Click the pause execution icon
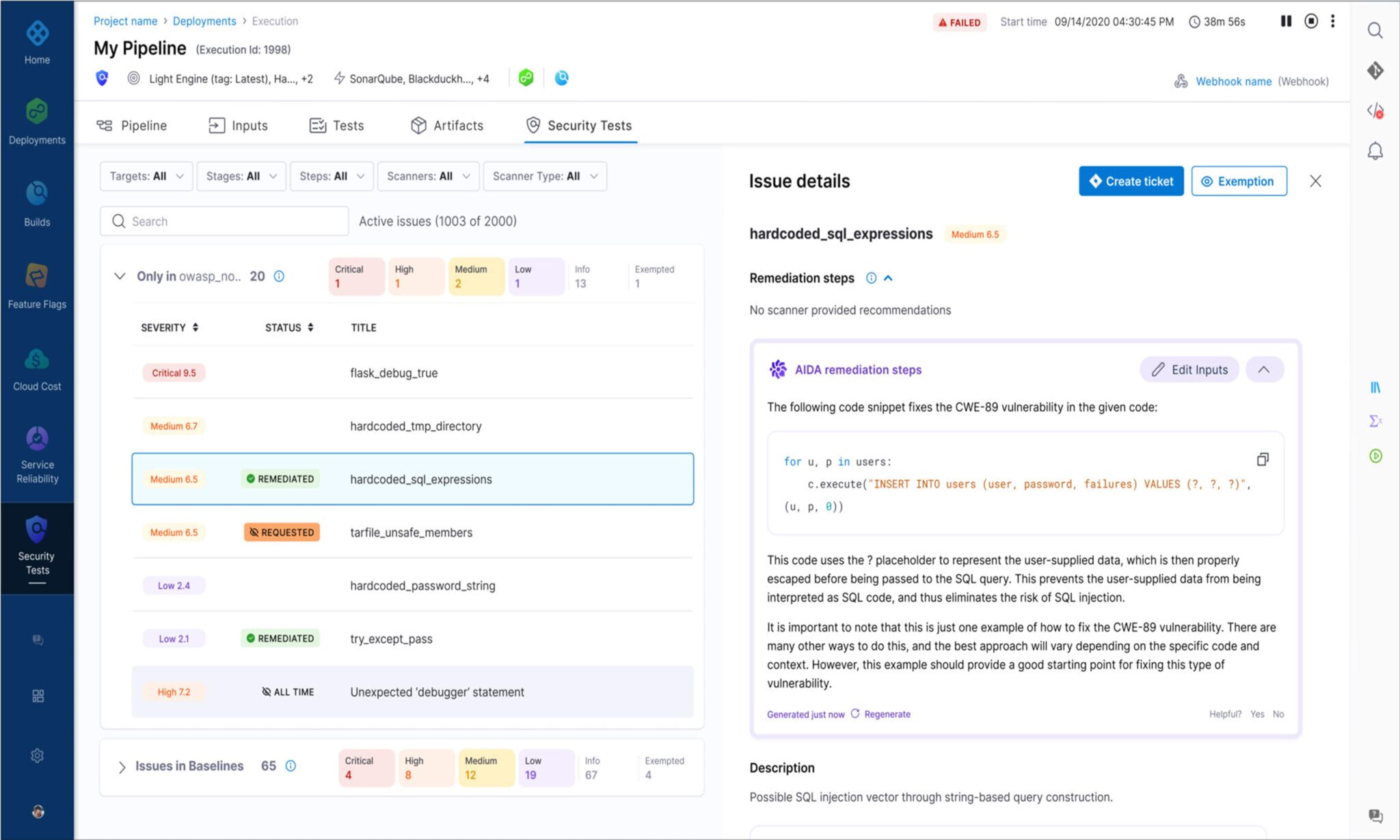 [1286, 21]
